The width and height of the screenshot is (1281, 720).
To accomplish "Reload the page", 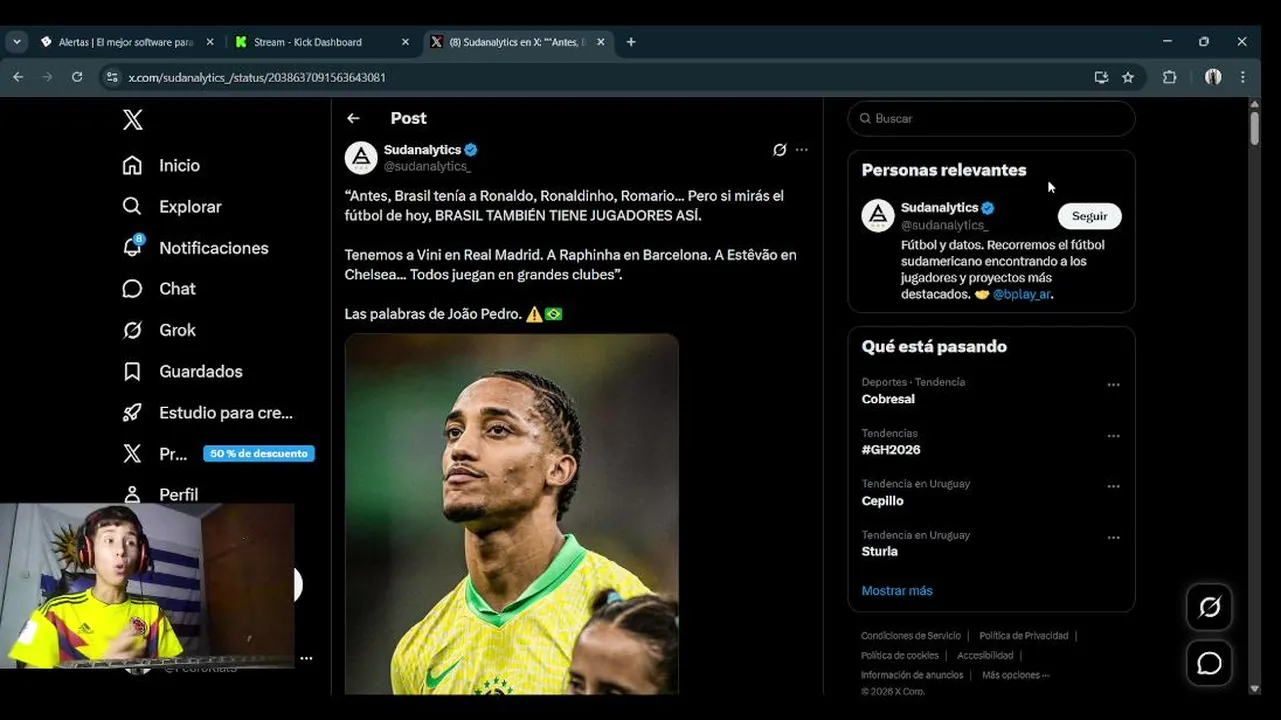I will point(77,77).
